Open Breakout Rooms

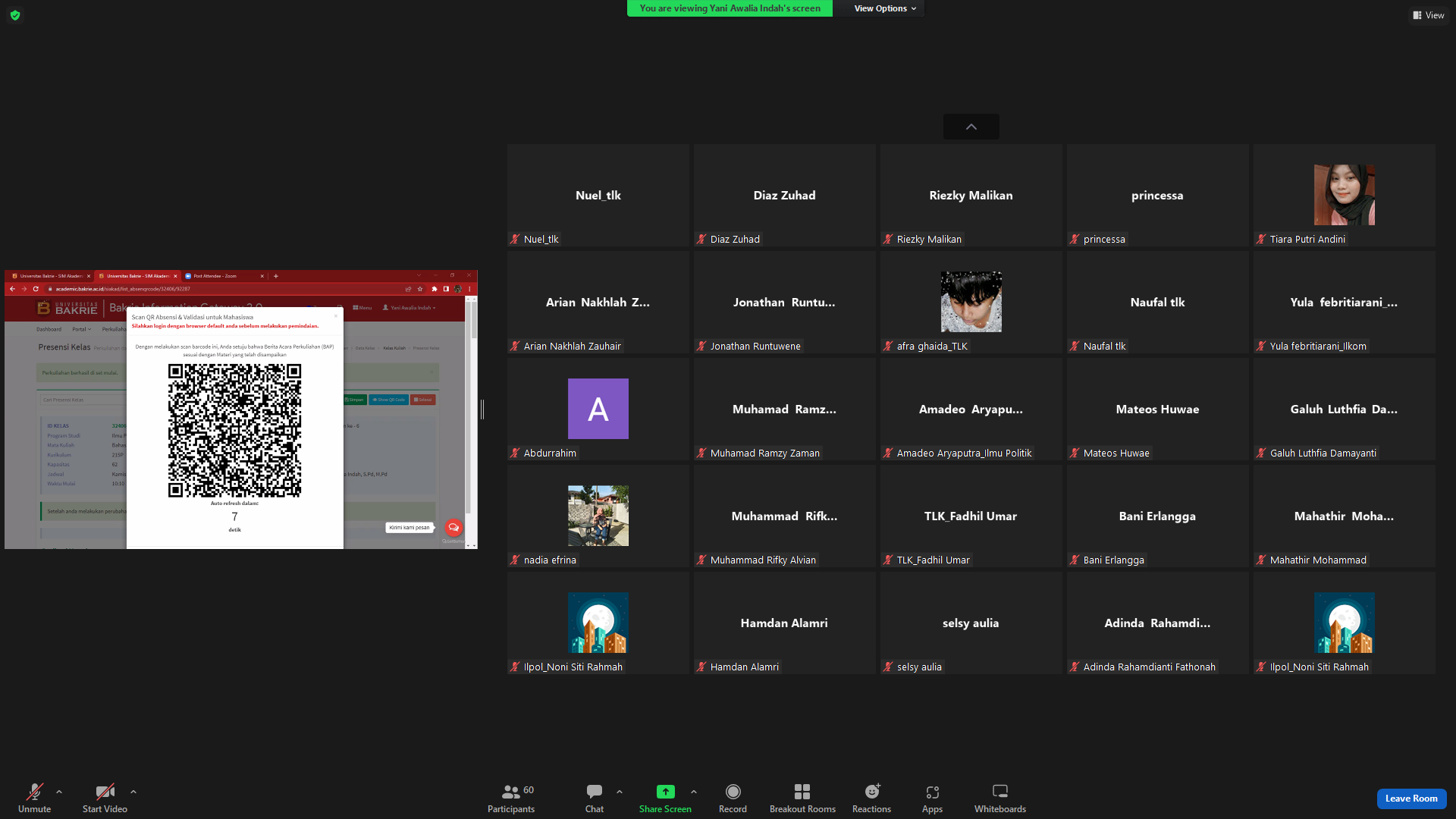point(802,798)
